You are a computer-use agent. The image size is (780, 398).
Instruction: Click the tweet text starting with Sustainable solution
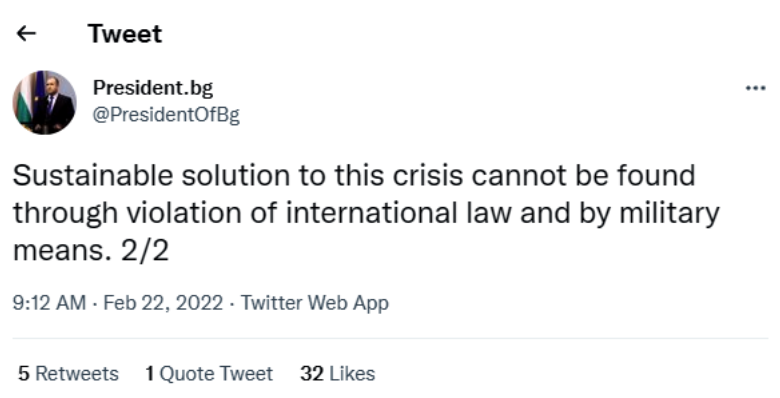[x=366, y=213]
